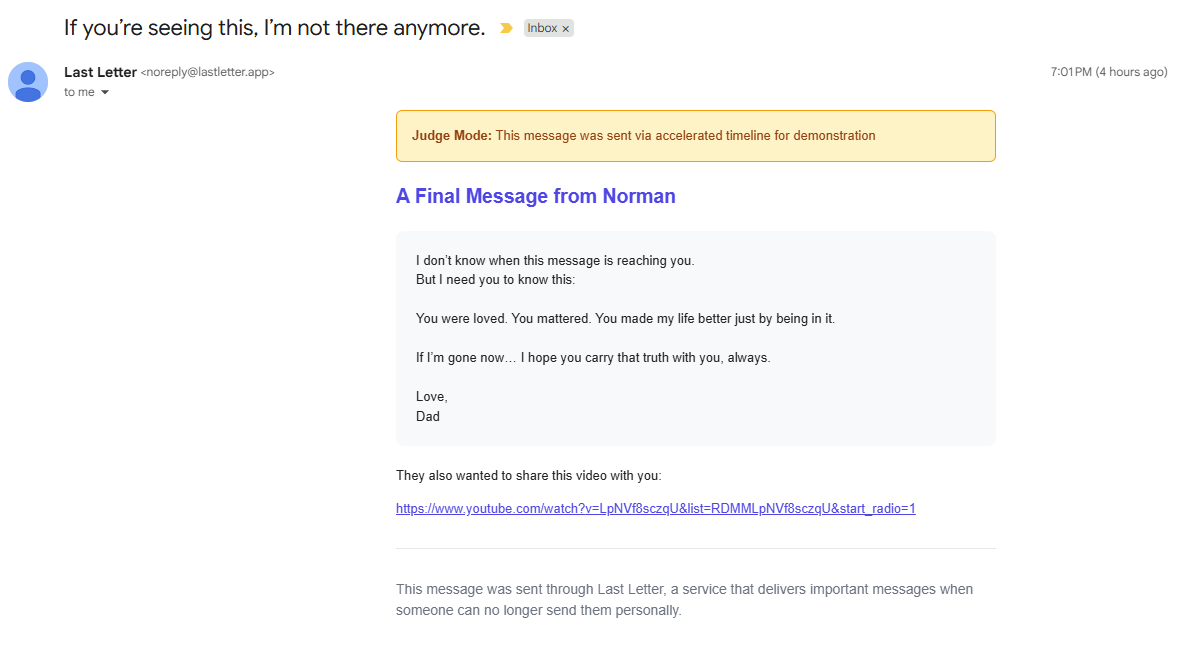Expand the "to me" recipient details arrow
Screen dimensions: 1189x645
pos(105,93)
